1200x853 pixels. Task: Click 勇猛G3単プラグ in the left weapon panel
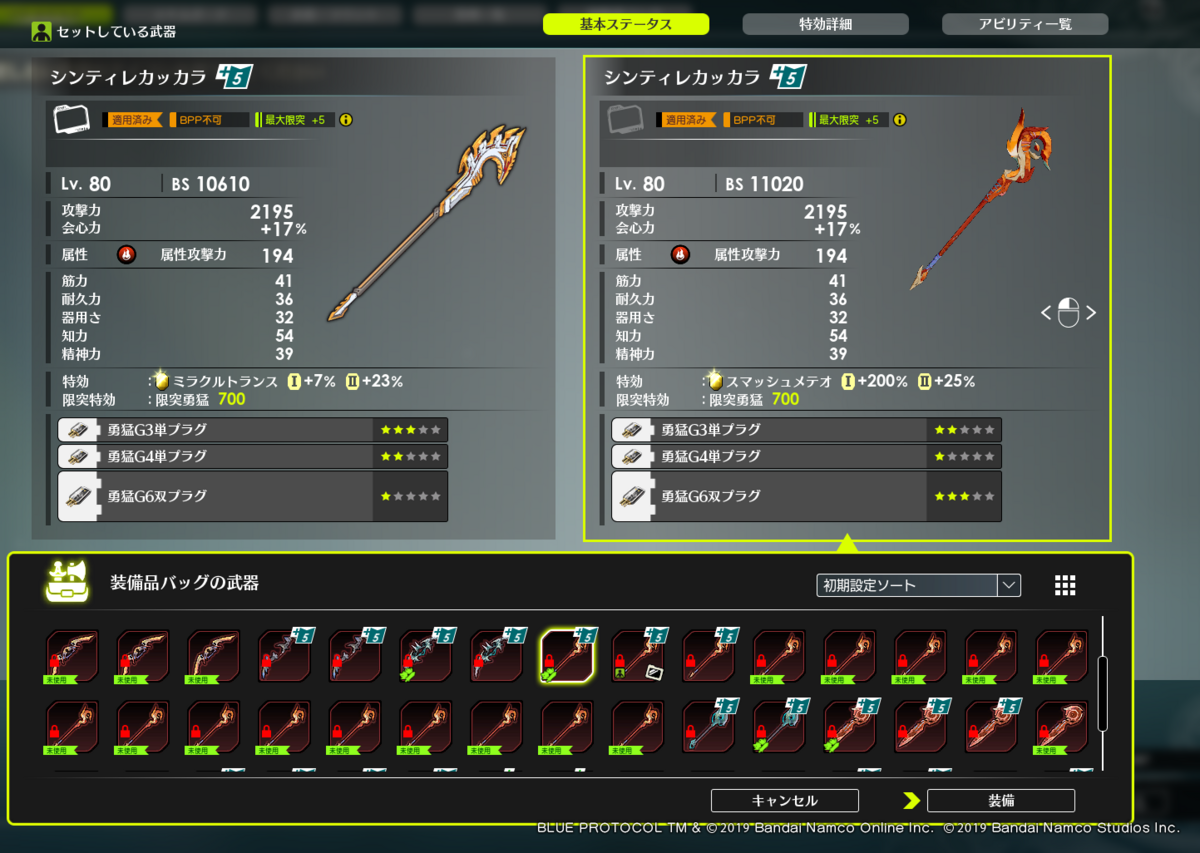point(253,430)
